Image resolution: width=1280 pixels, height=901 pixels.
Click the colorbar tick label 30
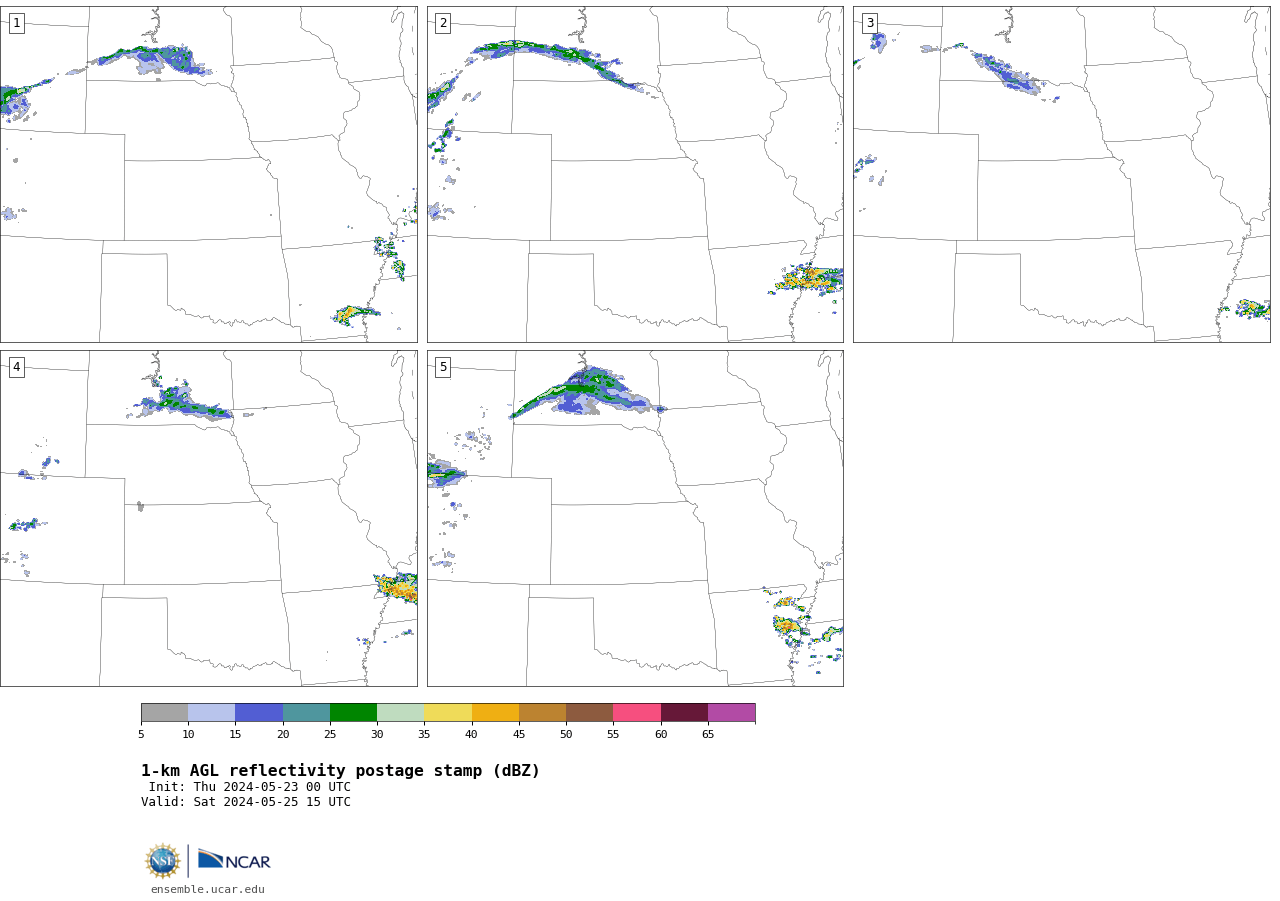(x=377, y=734)
